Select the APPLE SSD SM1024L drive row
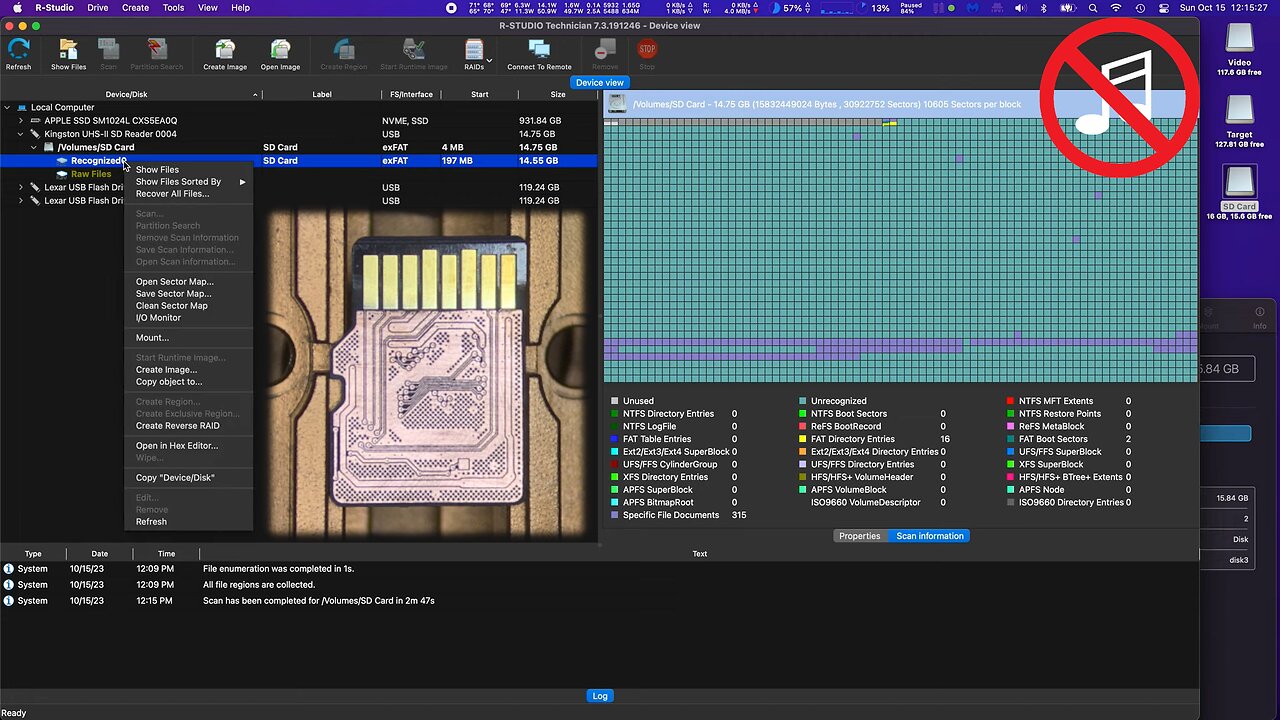The height and width of the screenshot is (720, 1280). [300, 121]
